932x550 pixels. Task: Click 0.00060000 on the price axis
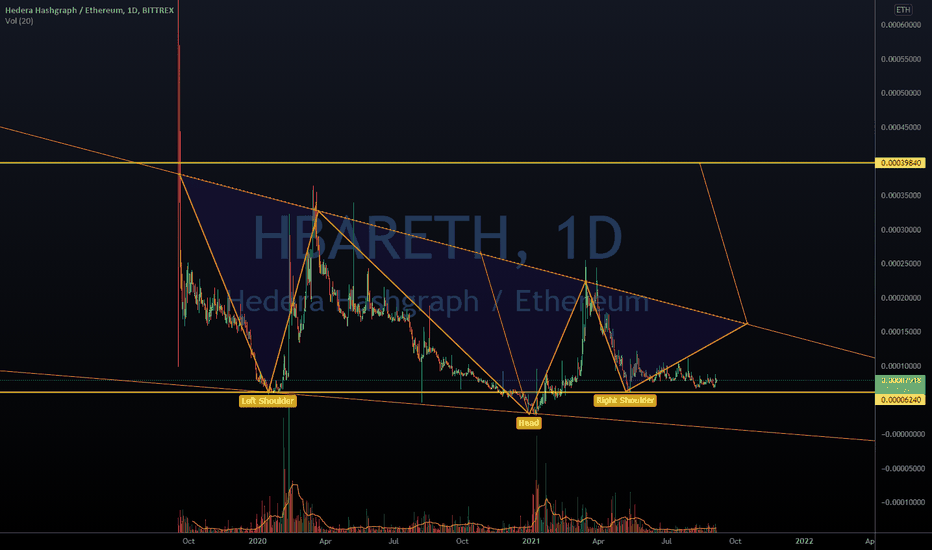click(900, 25)
